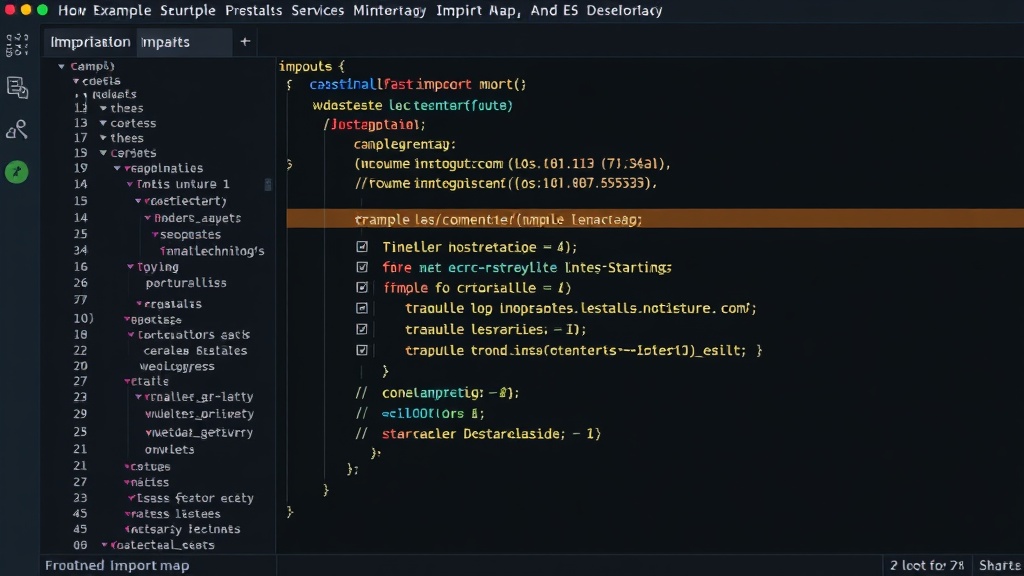
Task: Select porturalliss in the tree
Action: (186, 283)
